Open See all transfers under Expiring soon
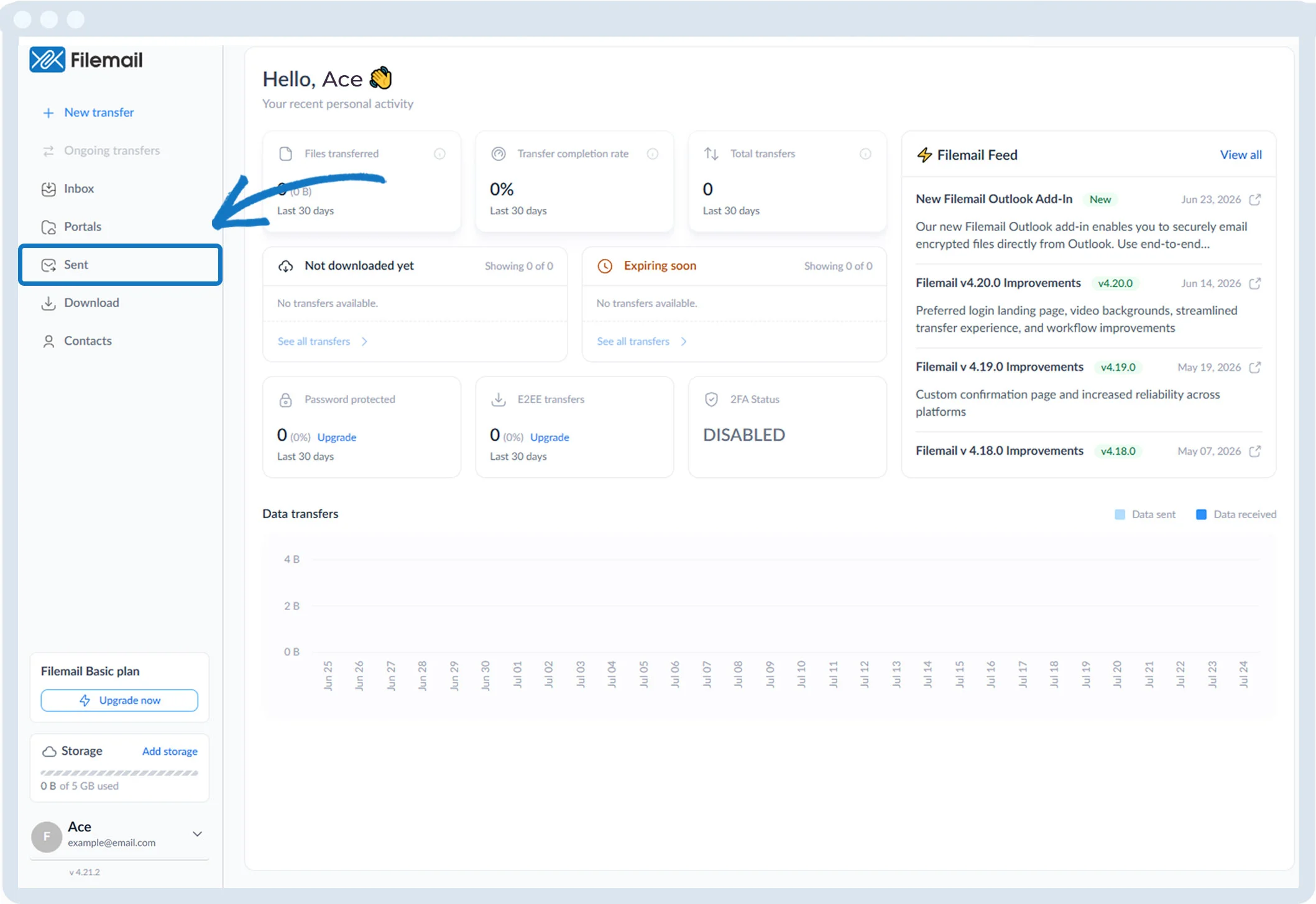The width and height of the screenshot is (1316, 904). (x=633, y=342)
